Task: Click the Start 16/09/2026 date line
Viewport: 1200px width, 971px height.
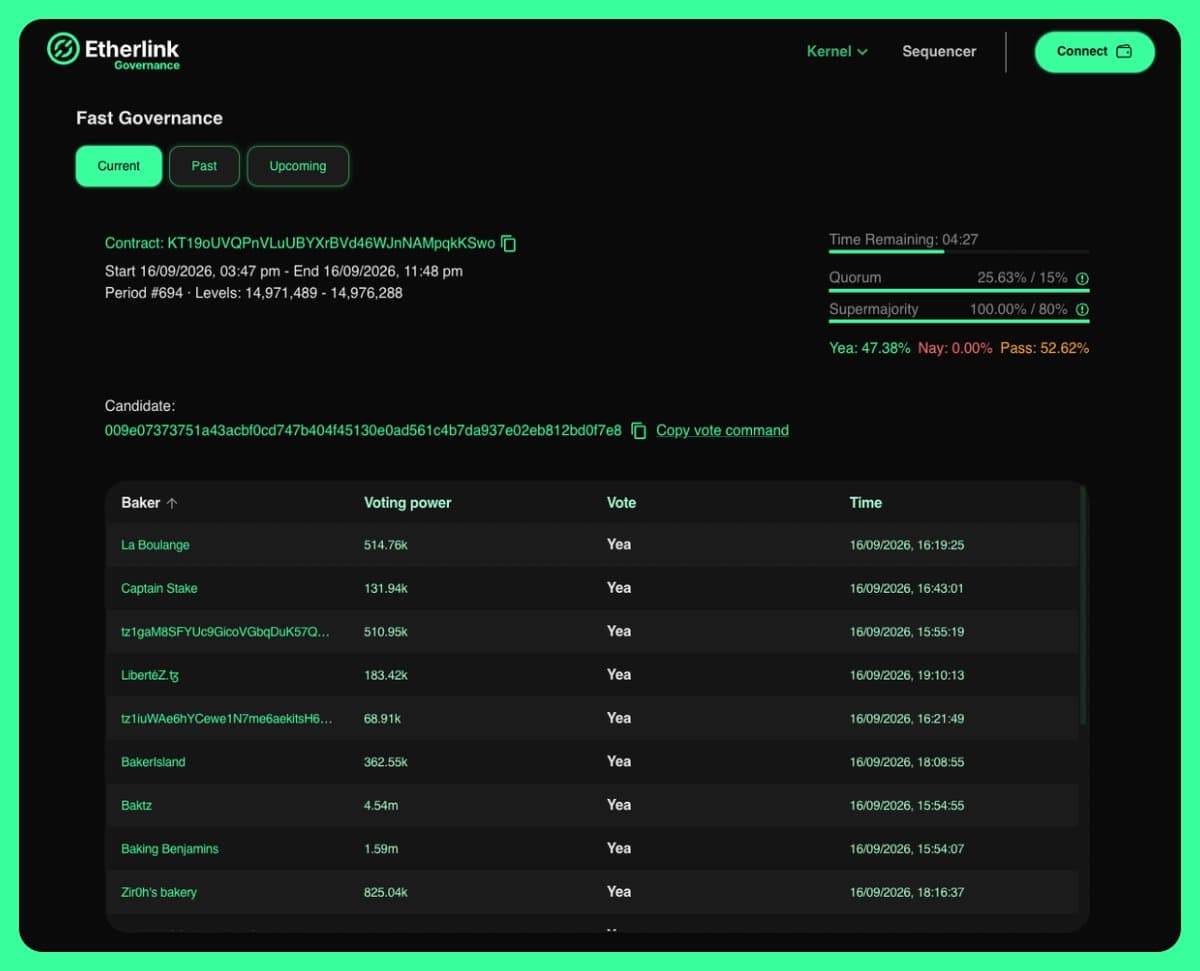Action: click(284, 271)
